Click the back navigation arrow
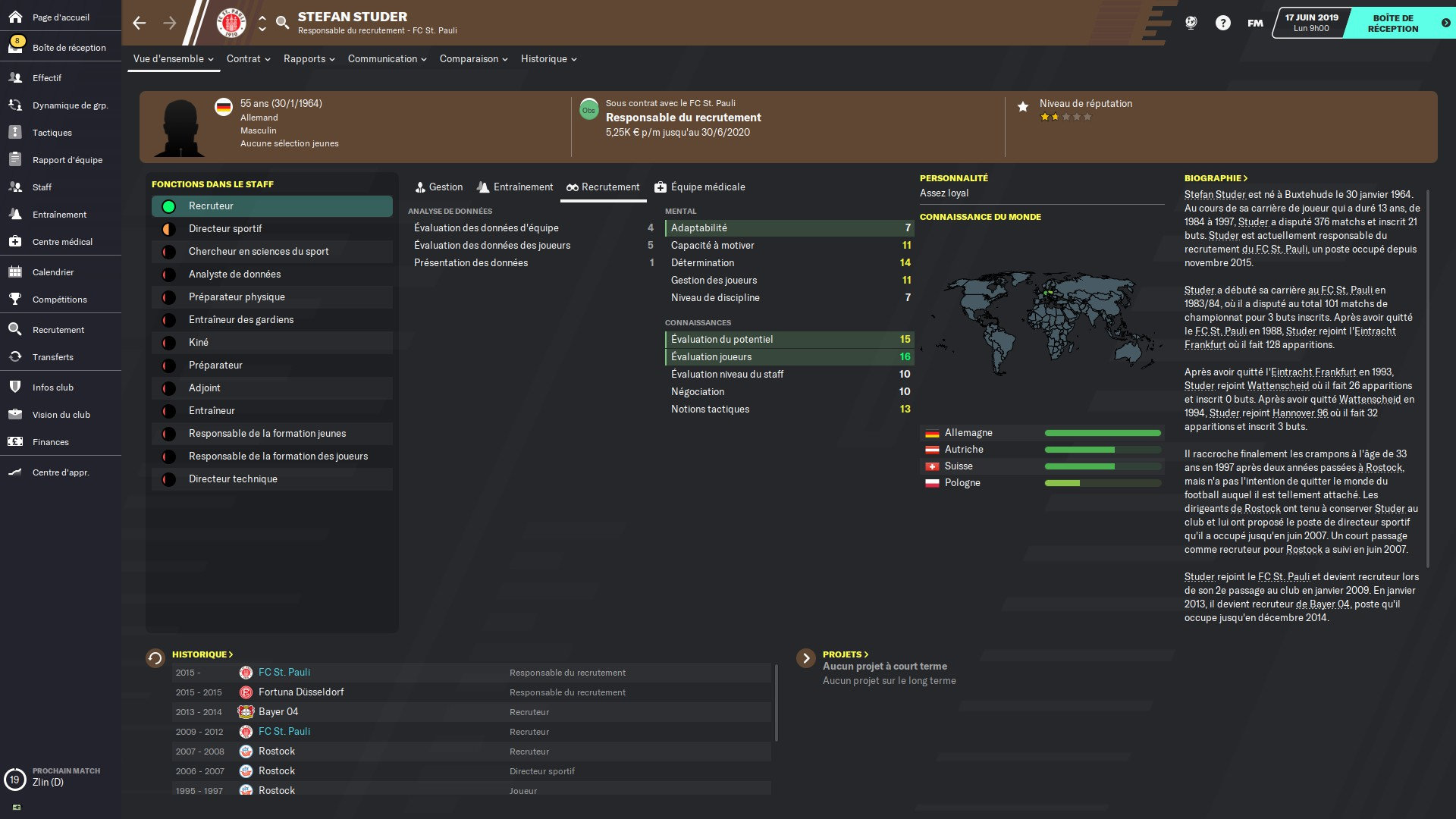Image resolution: width=1456 pixels, height=819 pixels. pos(140,23)
